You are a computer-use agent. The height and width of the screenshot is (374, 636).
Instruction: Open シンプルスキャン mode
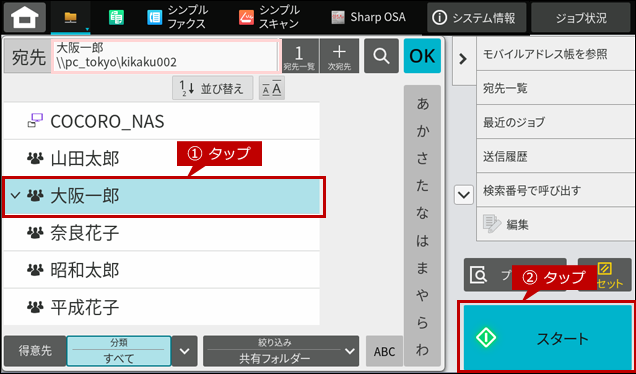click(x=270, y=17)
